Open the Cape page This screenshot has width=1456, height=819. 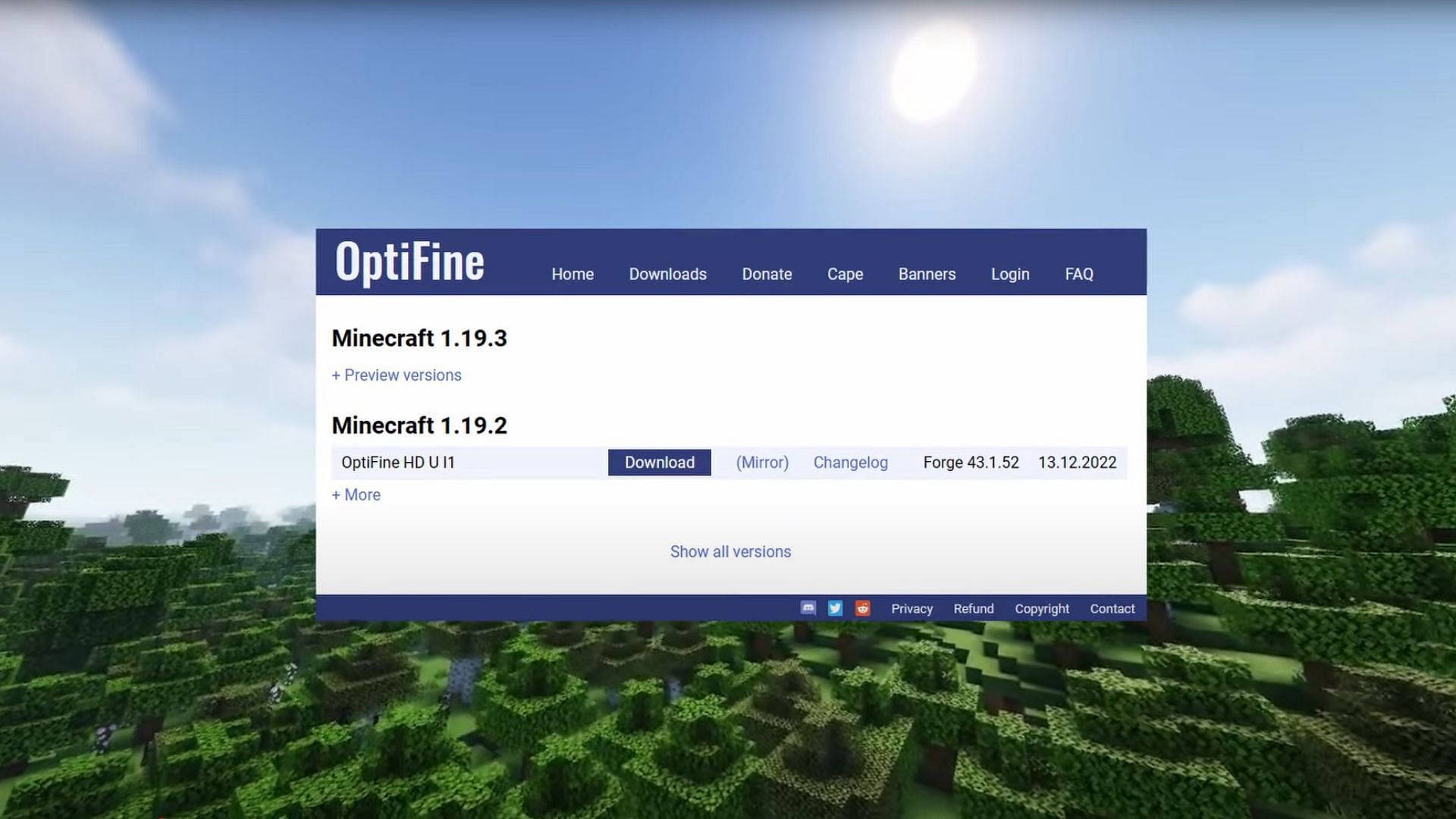pos(845,274)
